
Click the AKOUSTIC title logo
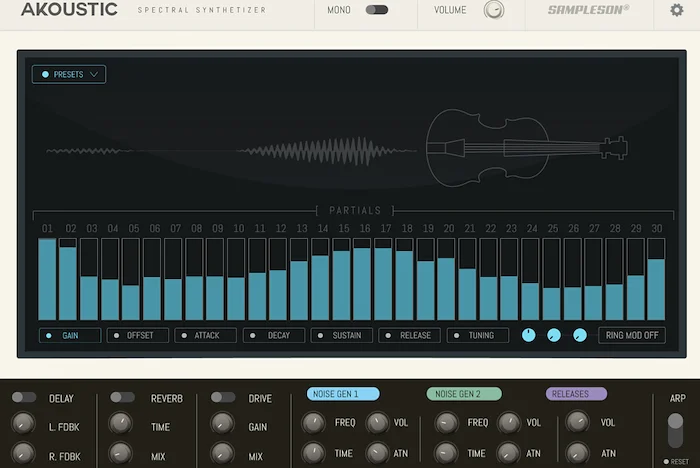69,9
